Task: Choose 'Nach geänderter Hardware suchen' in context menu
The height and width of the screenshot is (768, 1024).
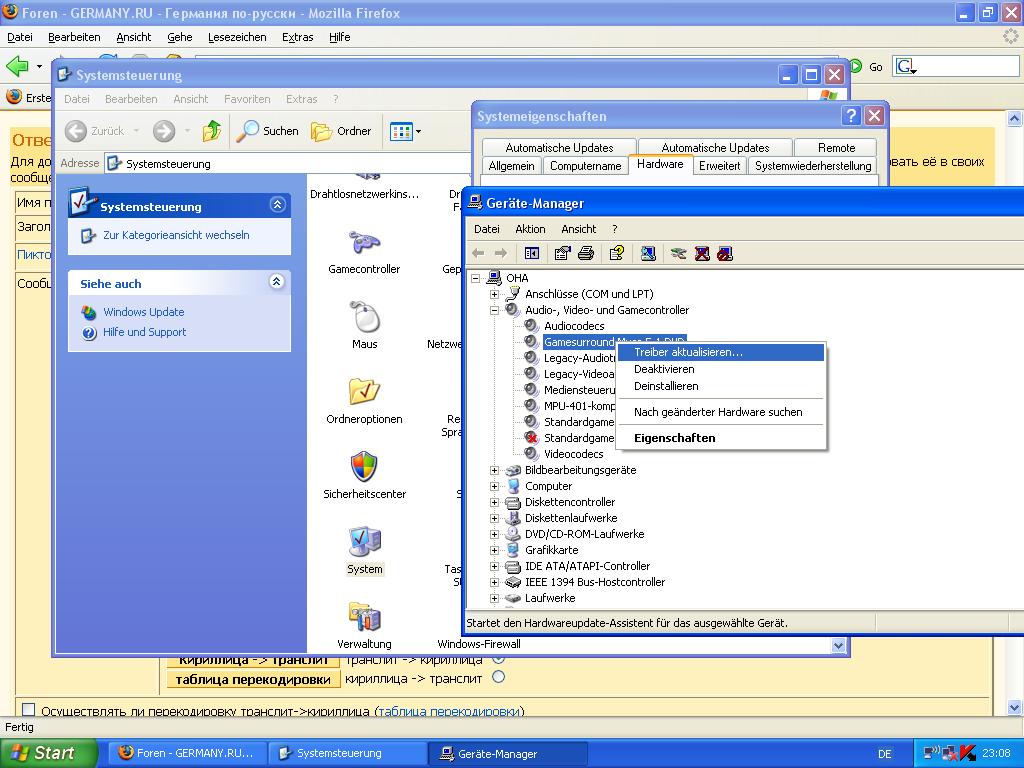Action: (720, 412)
